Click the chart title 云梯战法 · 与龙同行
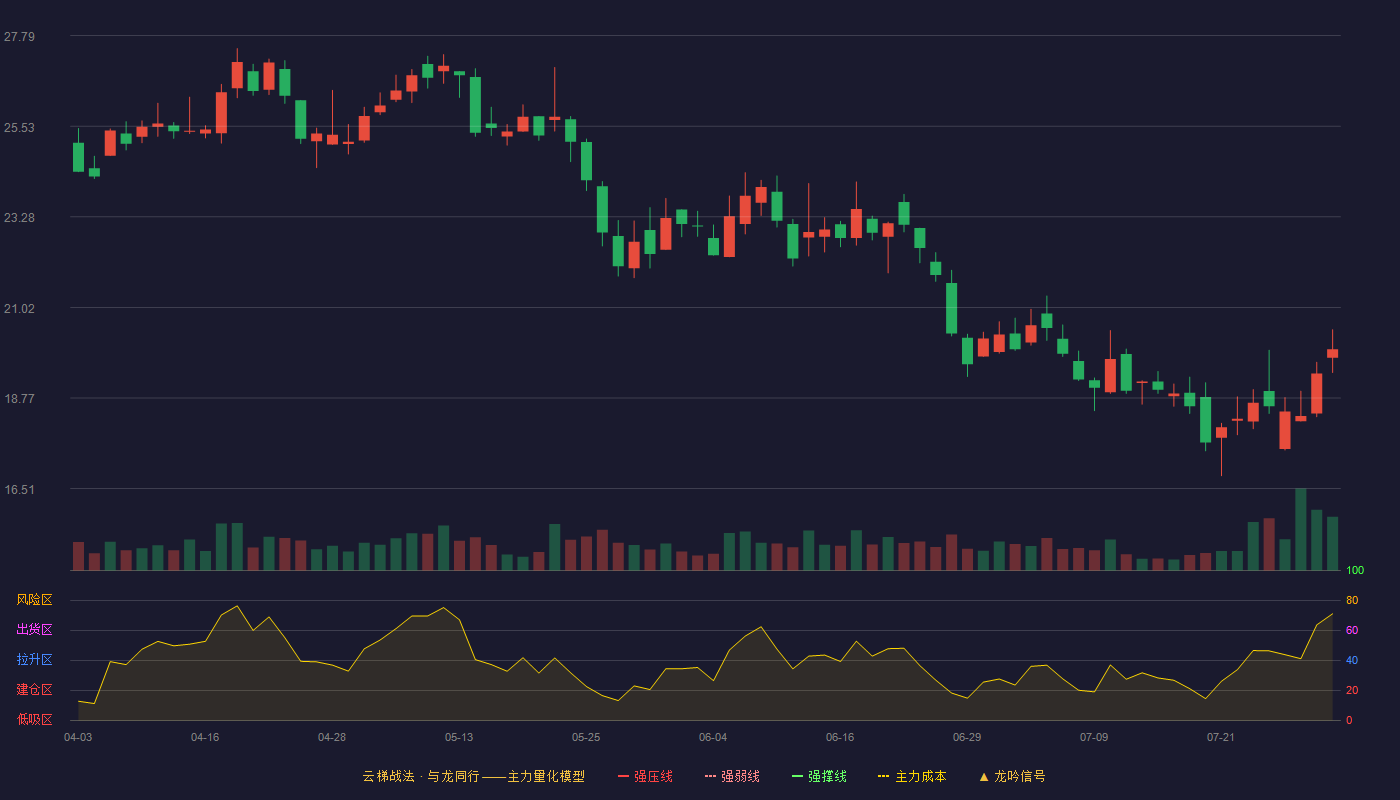The height and width of the screenshot is (800, 1400). pos(421,776)
